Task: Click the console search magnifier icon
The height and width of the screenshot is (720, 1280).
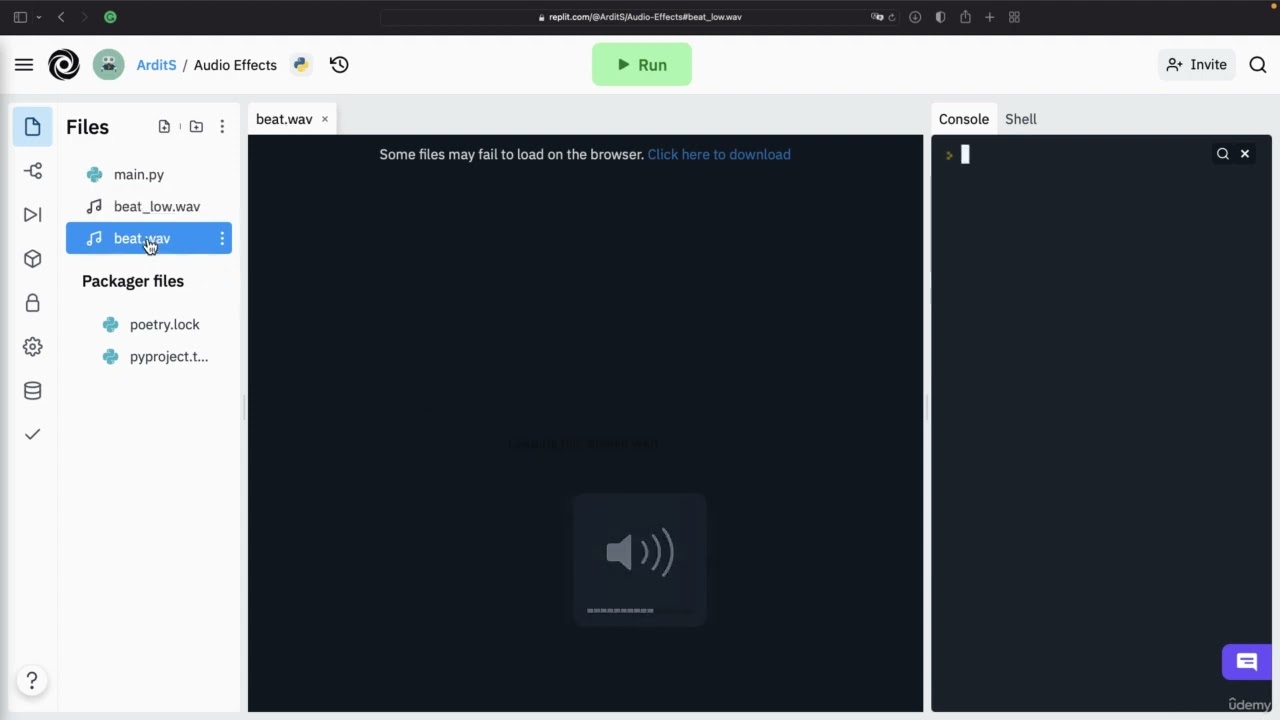Action: (x=1223, y=154)
